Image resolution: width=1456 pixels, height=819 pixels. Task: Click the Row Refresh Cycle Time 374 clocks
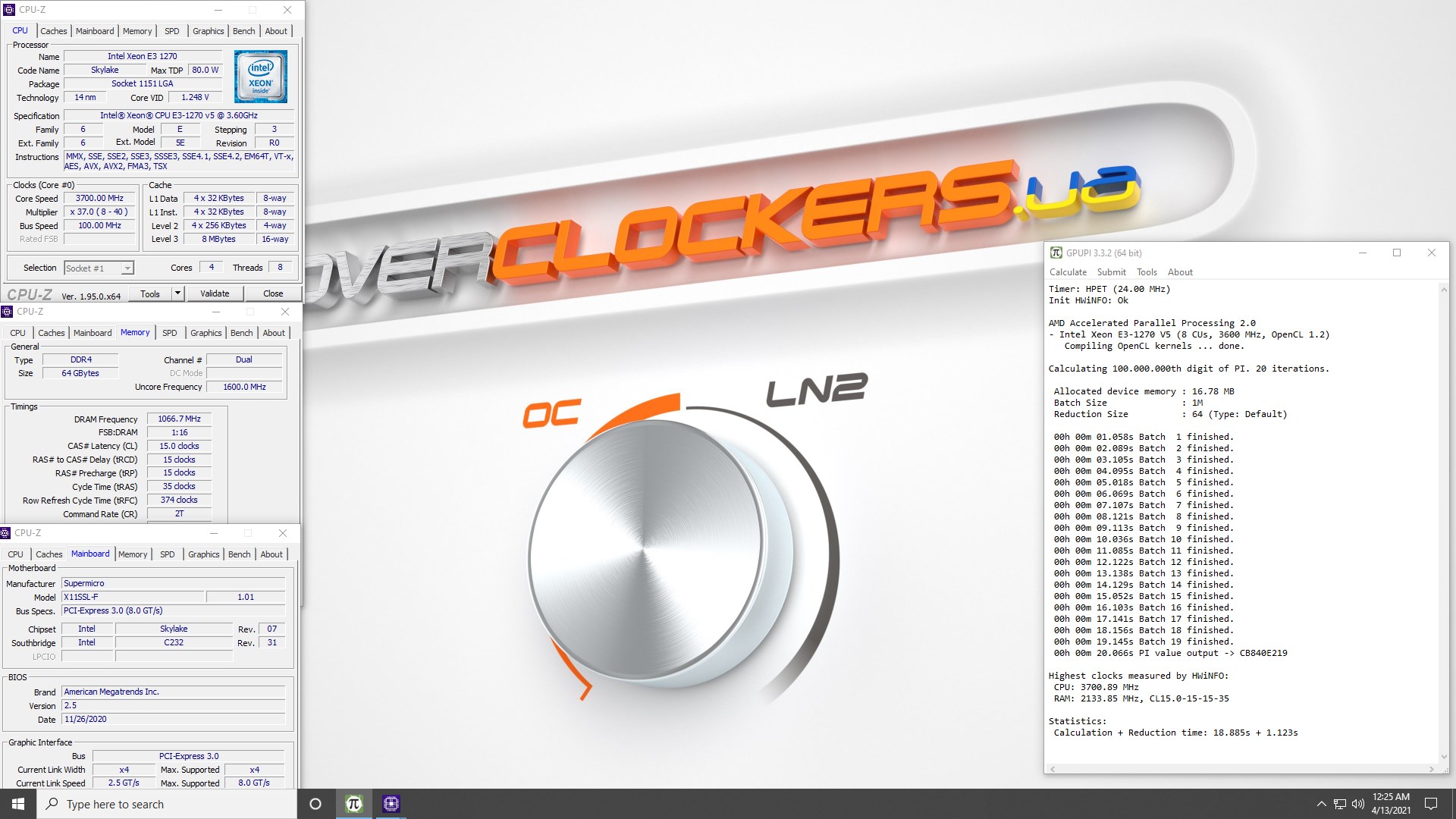click(179, 500)
